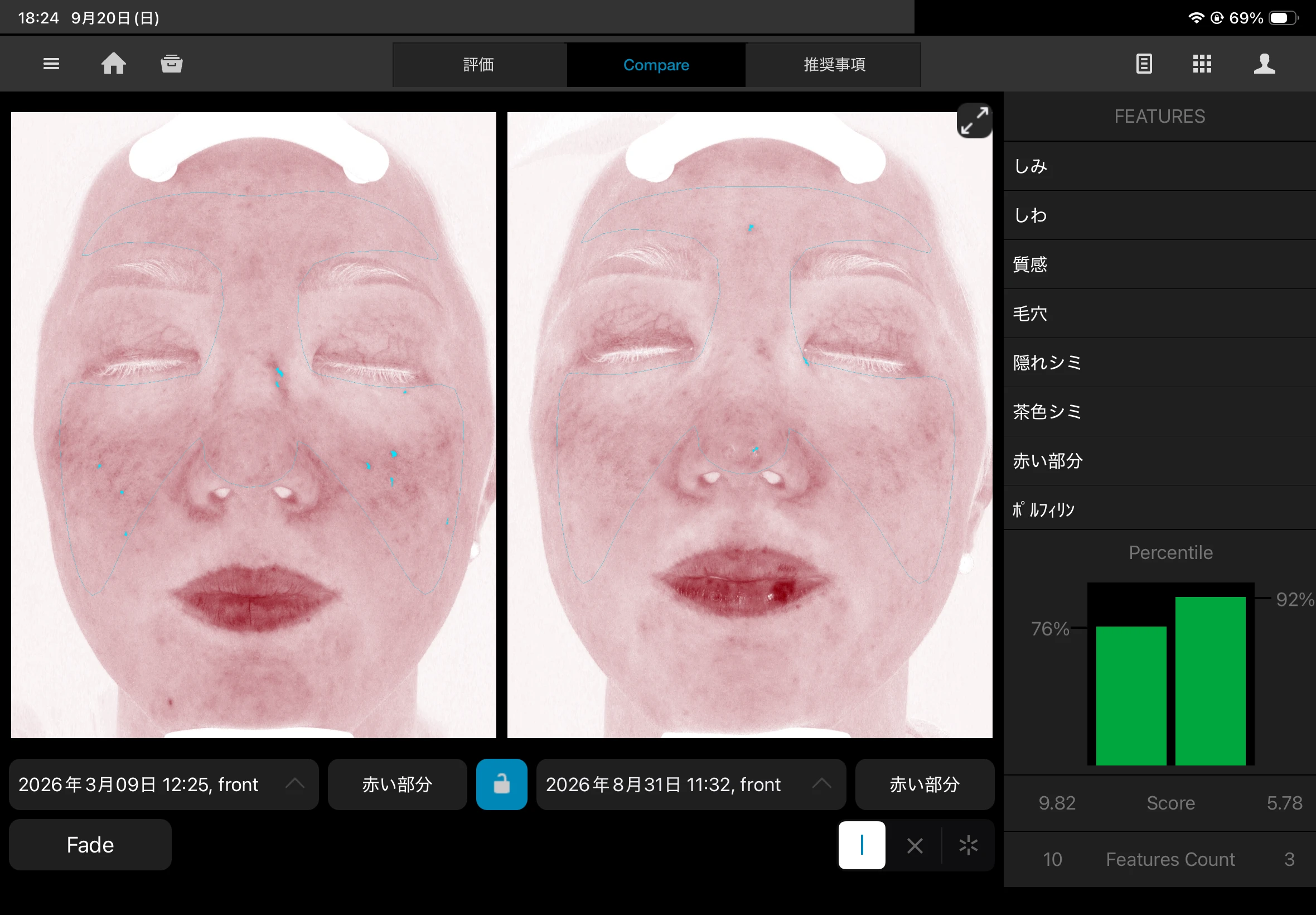Select the 毛穴 feature
Screen dimensions: 1316x915
[1160, 314]
